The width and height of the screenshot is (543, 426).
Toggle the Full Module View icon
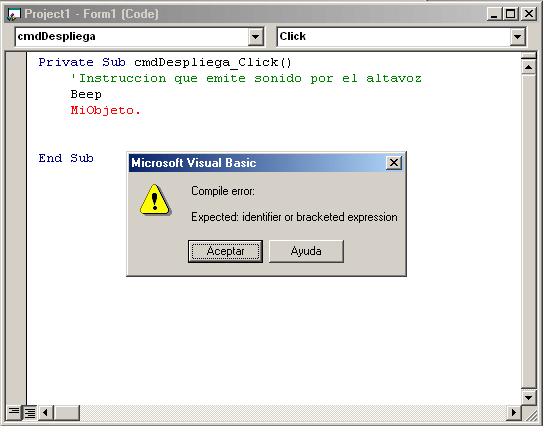pos(30,412)
